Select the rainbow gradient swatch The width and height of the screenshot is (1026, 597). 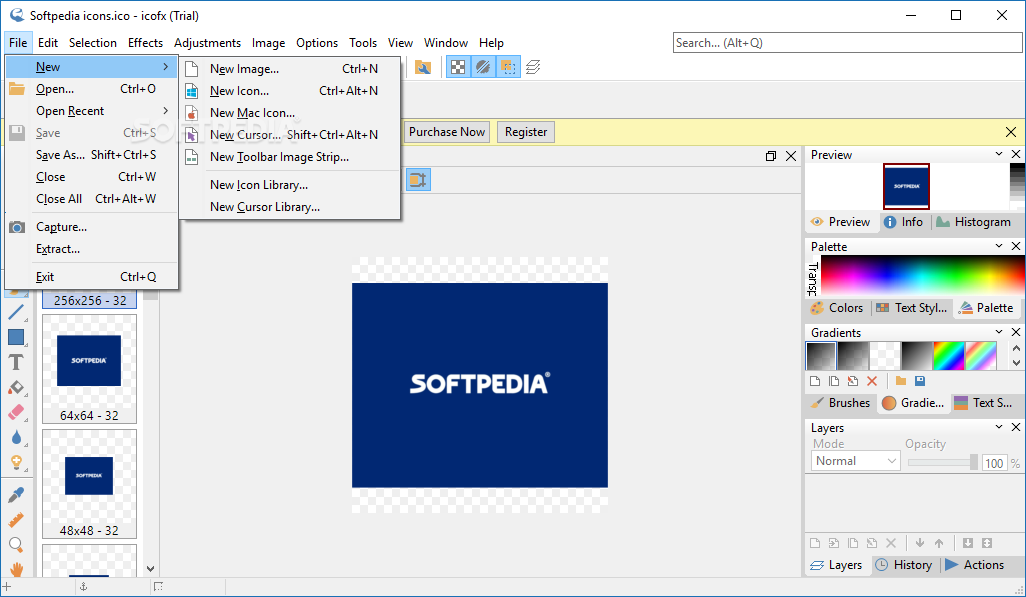coord(949,356)
